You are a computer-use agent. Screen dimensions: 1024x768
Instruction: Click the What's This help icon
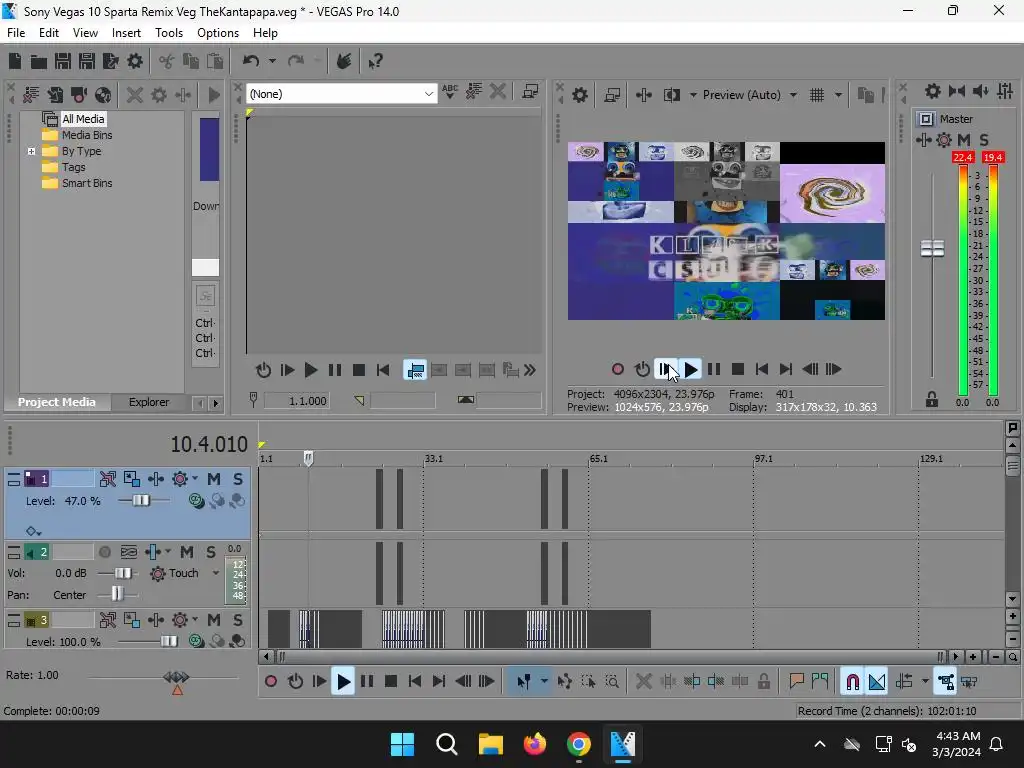click(376, 61)
